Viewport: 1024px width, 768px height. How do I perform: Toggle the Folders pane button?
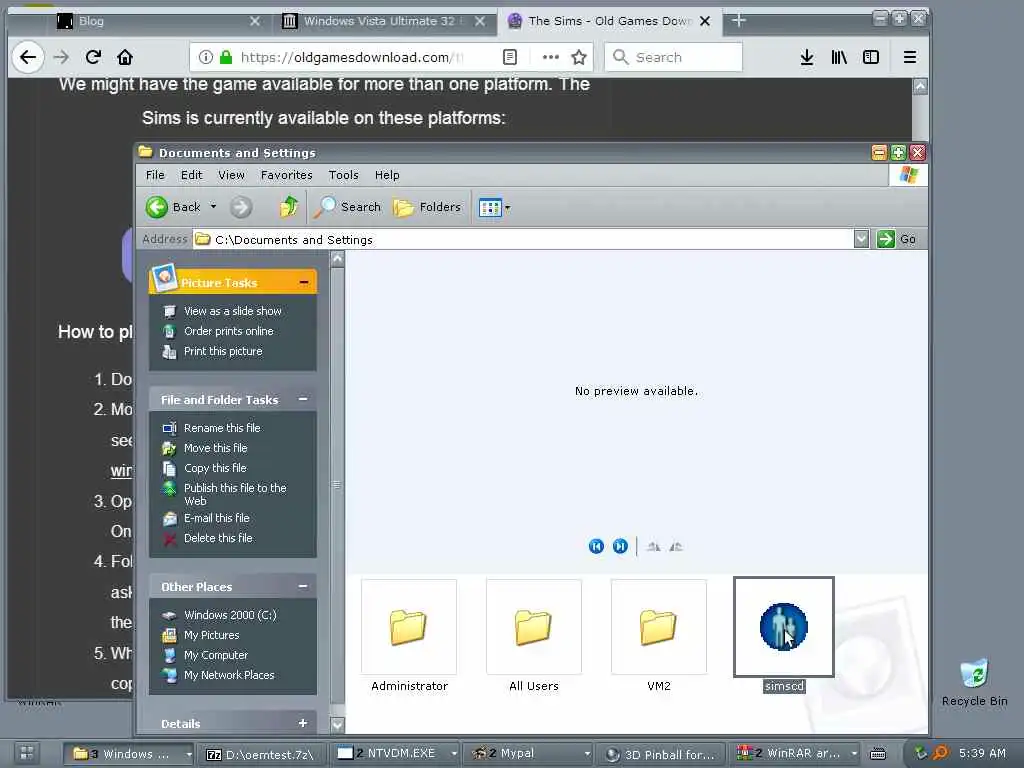427,207
